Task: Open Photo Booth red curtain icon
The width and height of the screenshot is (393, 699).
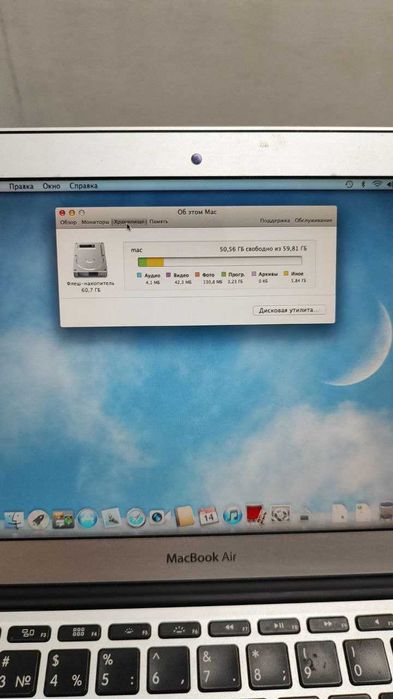Action: pos(255,515)
